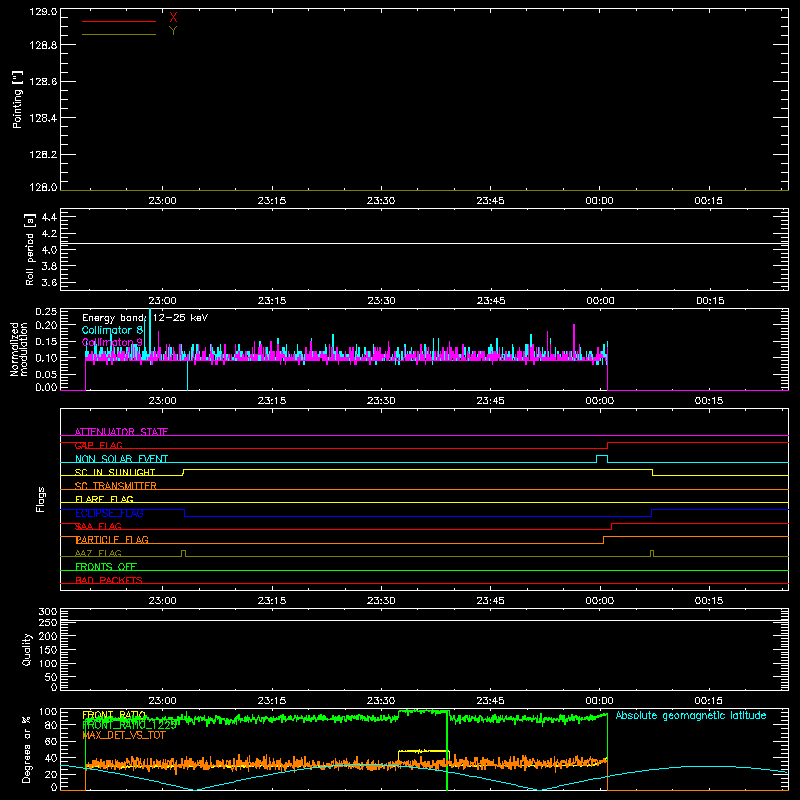This screenshot has height=800, width=800.
Task: Click the 0.25 value on modulation axis
Action: click(46, 312)
